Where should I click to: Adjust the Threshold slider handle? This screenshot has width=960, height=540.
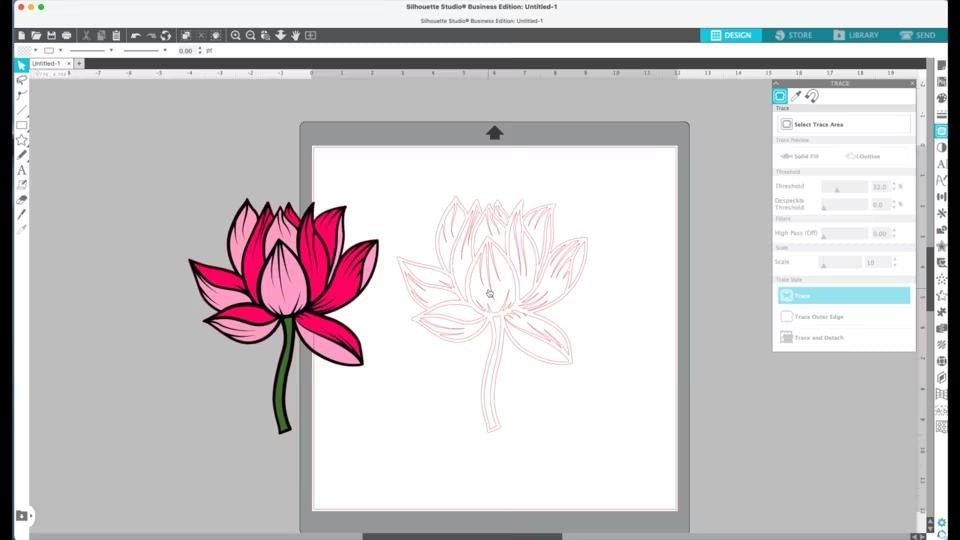pyautogui.click(x=837, y=188)
